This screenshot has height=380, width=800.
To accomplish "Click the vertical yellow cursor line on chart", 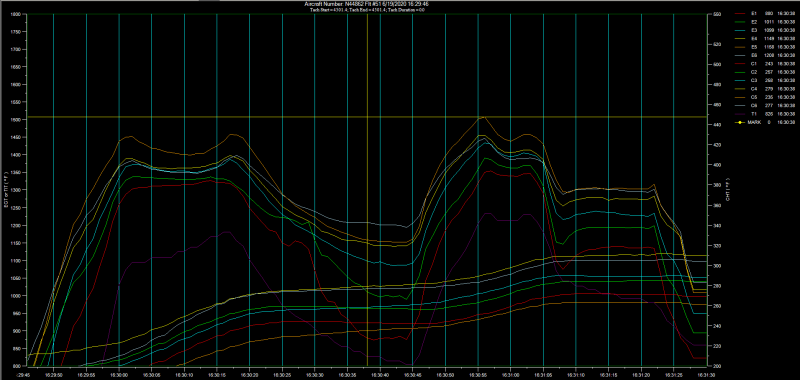I will pyautogui.click(x=367, y=190).
